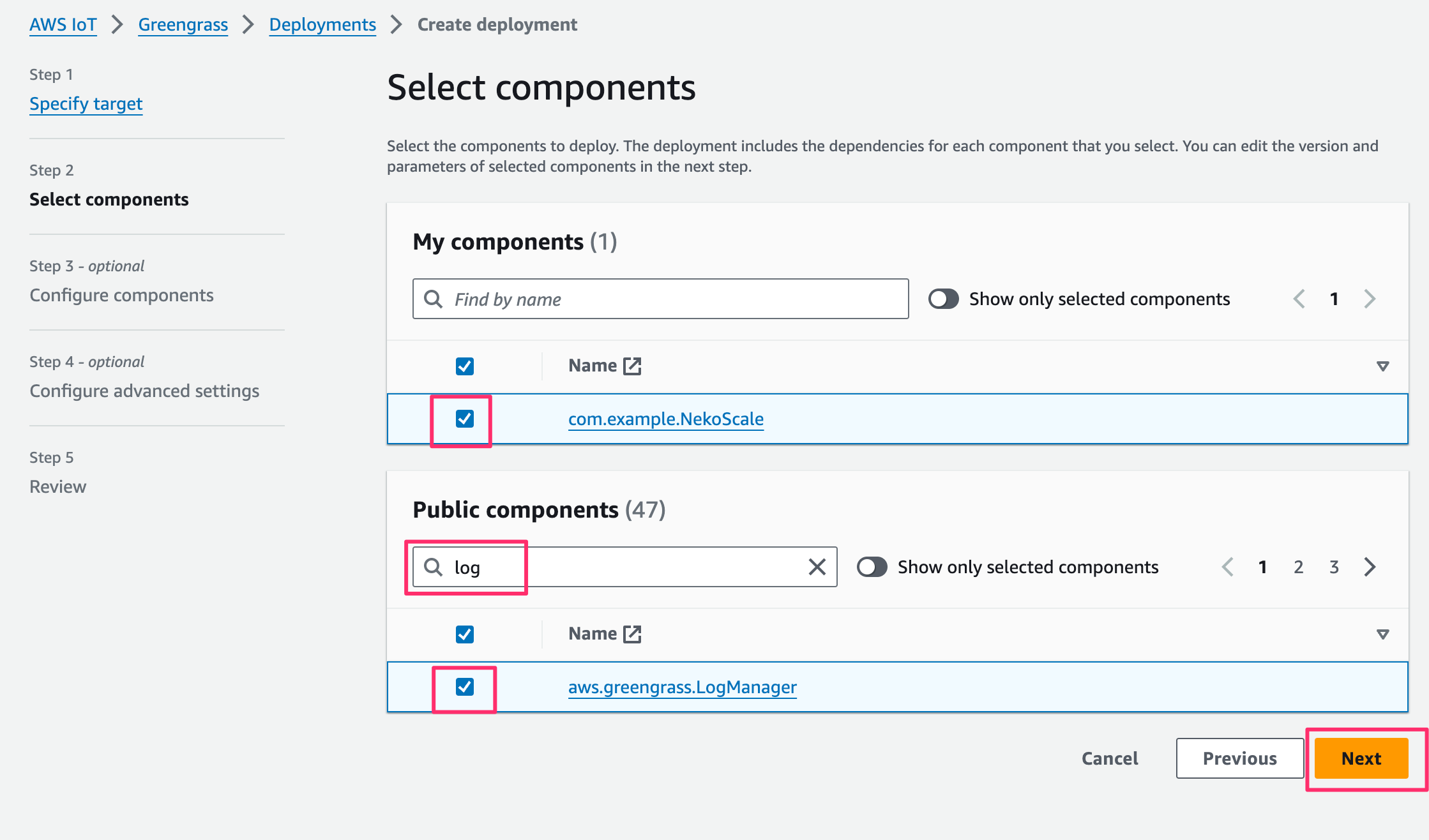Uncheck the com.example.NekoScale checkbox
Screen dimensions: 1429x840
(x=465, y=419)
